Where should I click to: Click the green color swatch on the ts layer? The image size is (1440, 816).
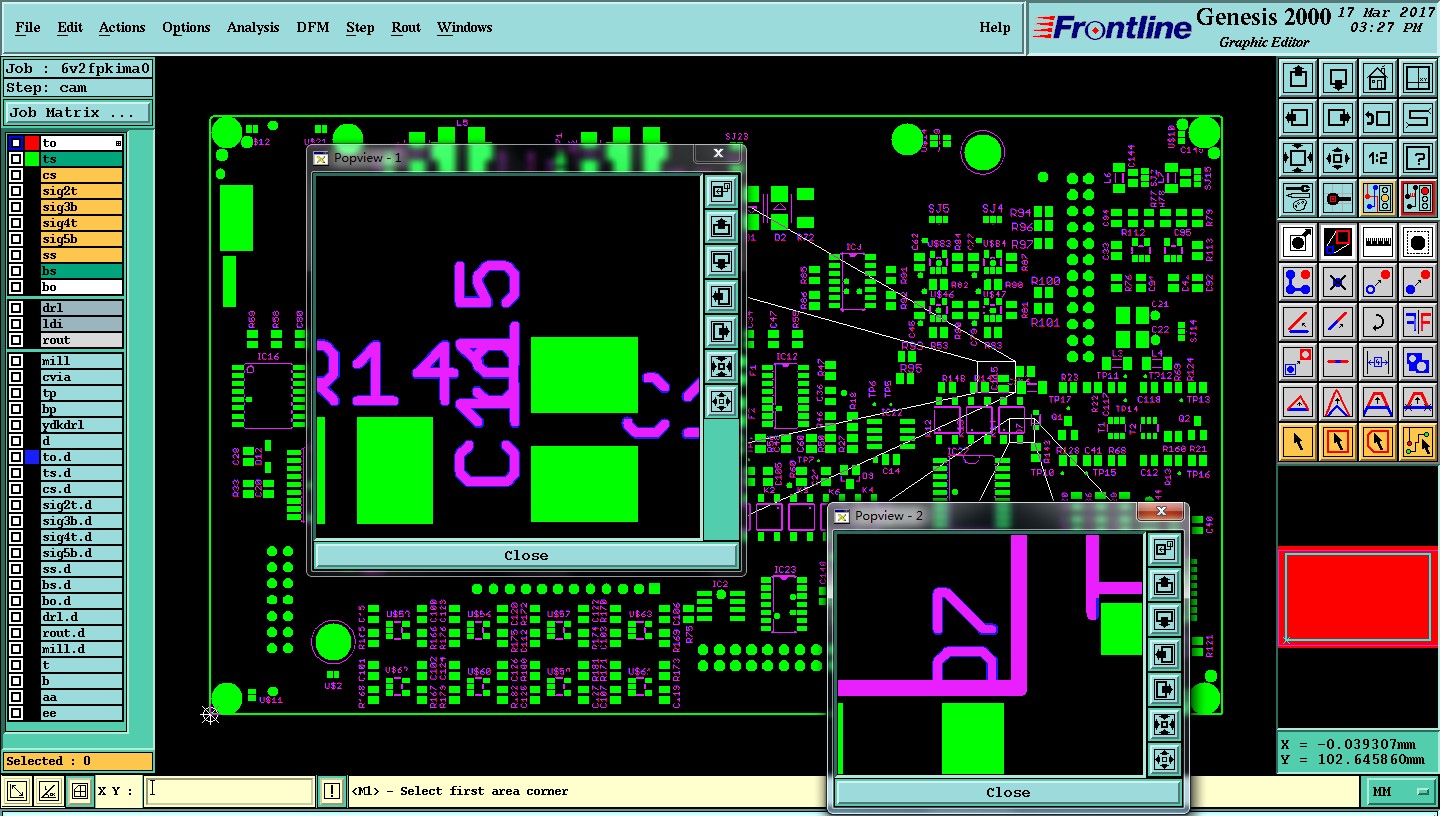click(32, 159)
